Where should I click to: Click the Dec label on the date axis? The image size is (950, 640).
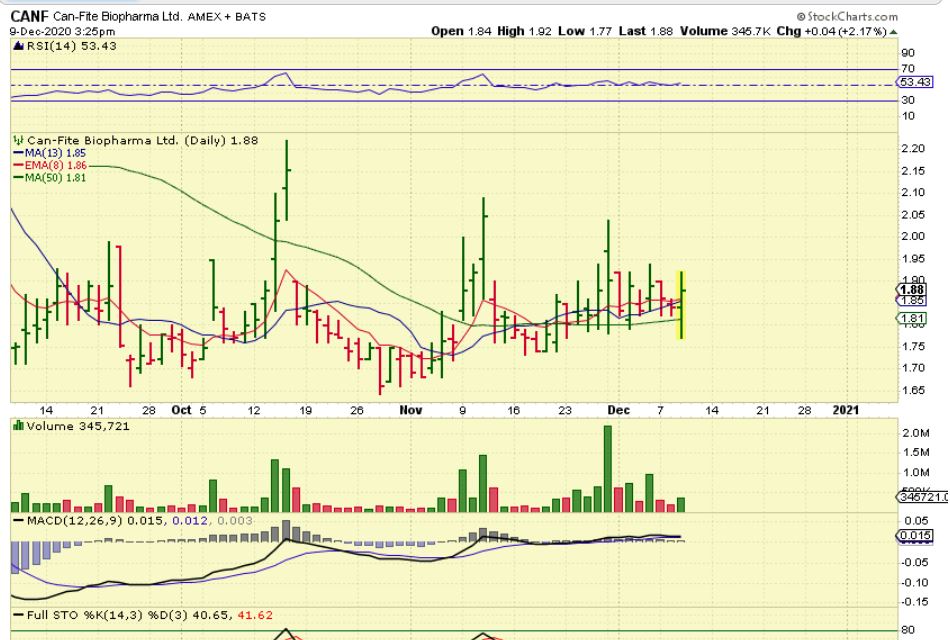(x=616, y=410)
